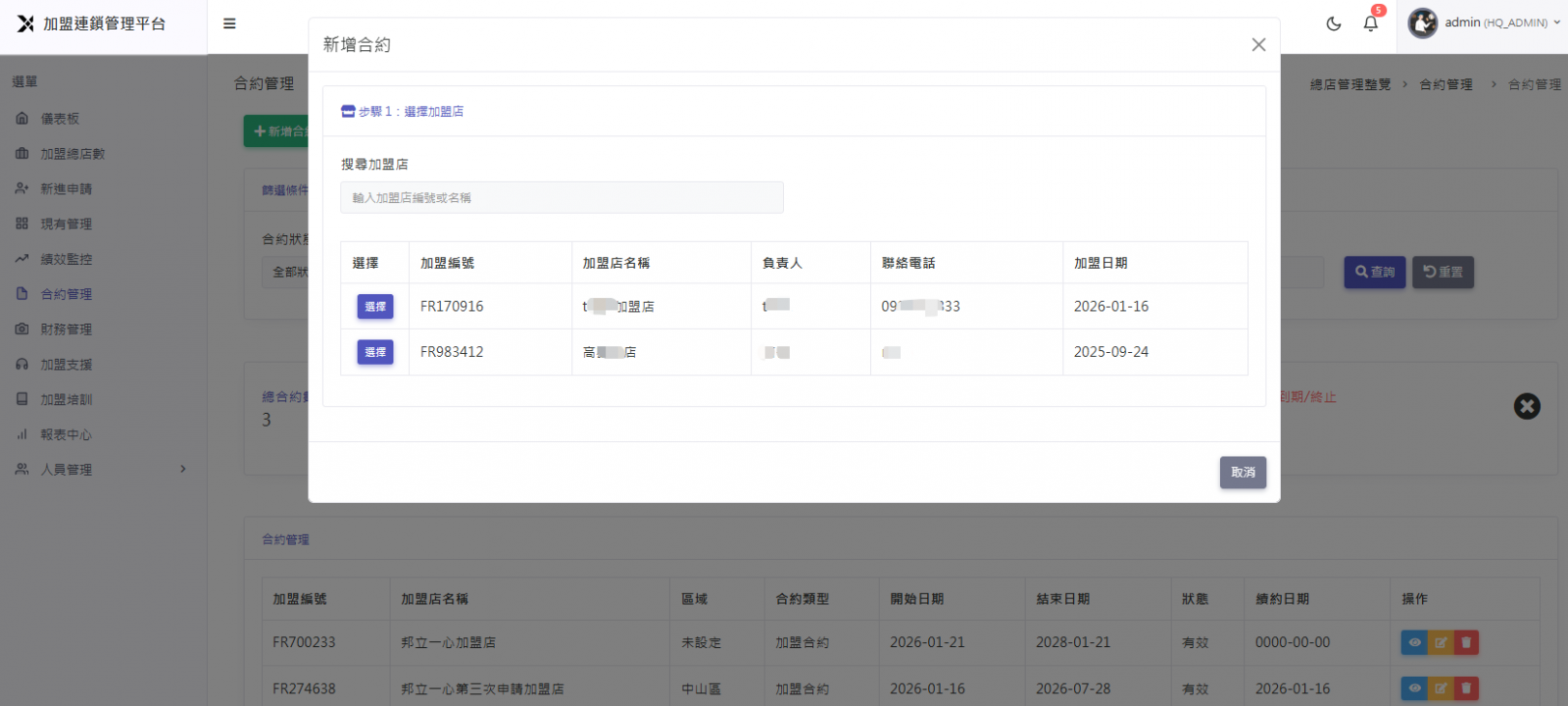Image resolution: width=1568 pixels, height=706 pixels.
Task: Click the end date 2028-01-21
Action: tap(1073, 643)
